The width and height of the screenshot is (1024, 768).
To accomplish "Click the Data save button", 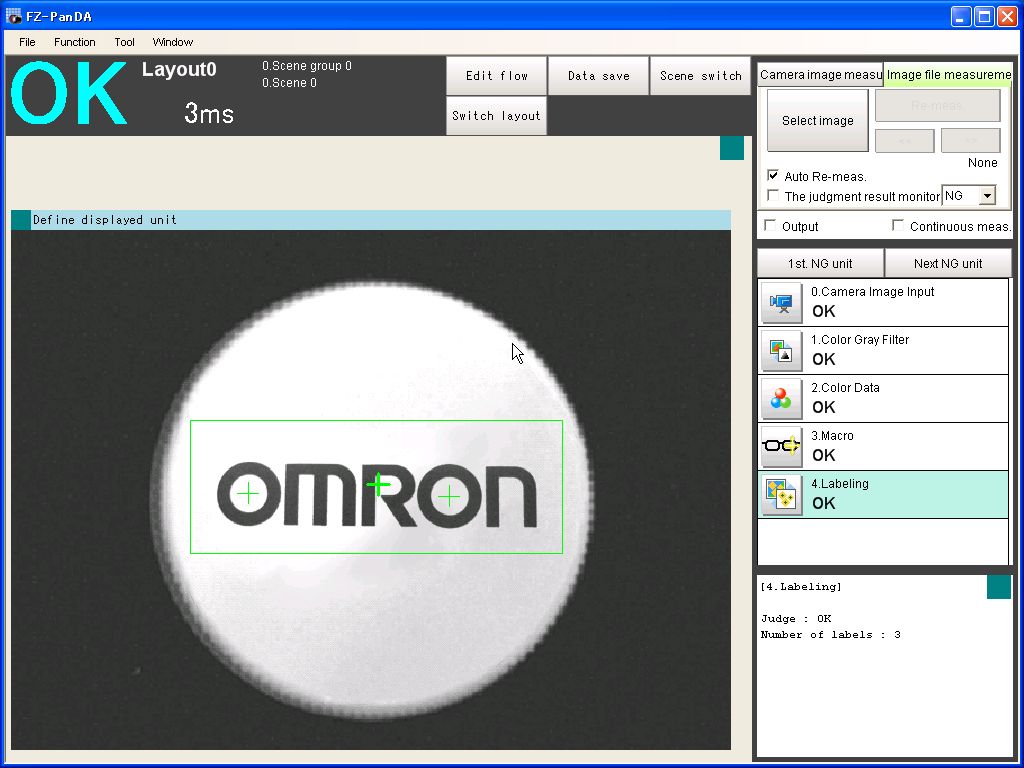I will [598, 76].
